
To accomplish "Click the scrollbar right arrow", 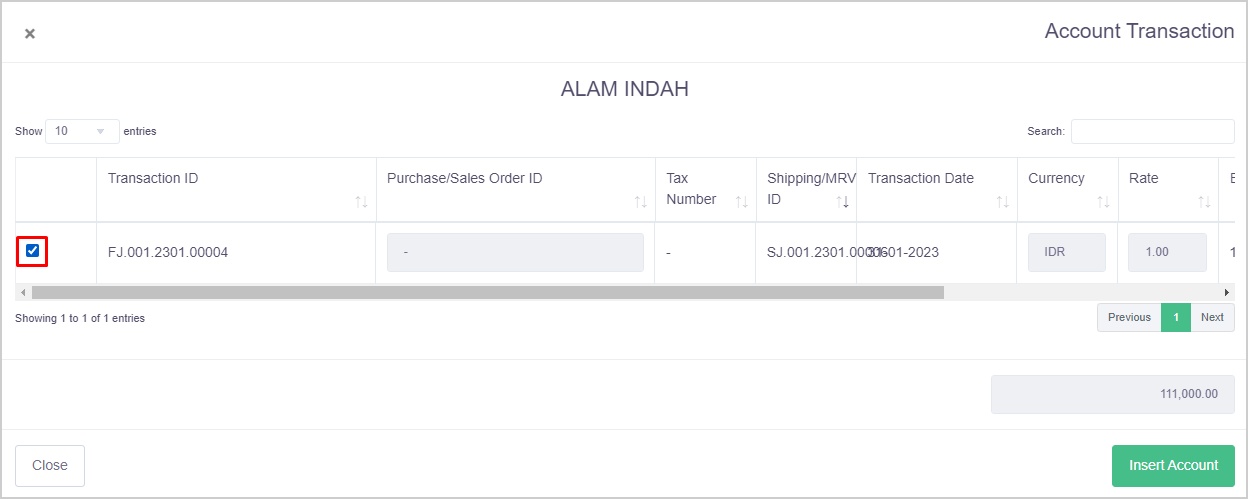I will (x=1227, y=292).
